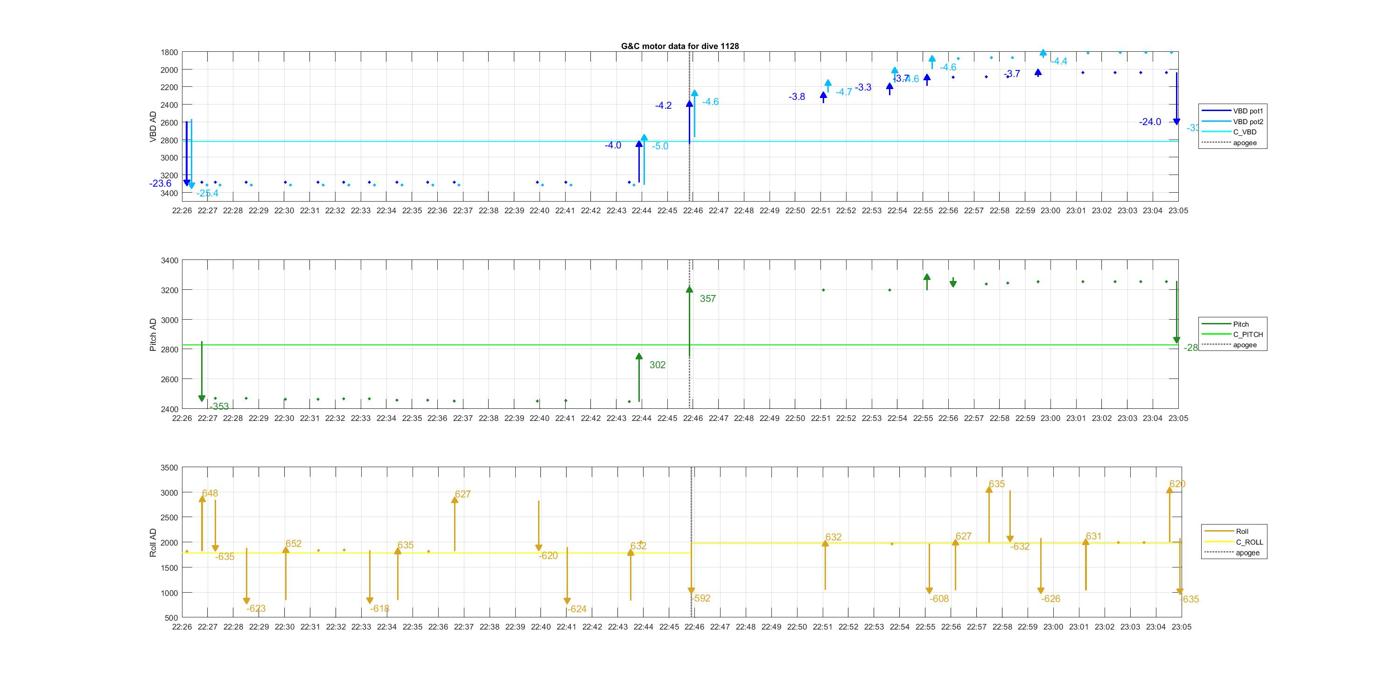Click the '22:26' tick under the VBD plot

point(182,211)
